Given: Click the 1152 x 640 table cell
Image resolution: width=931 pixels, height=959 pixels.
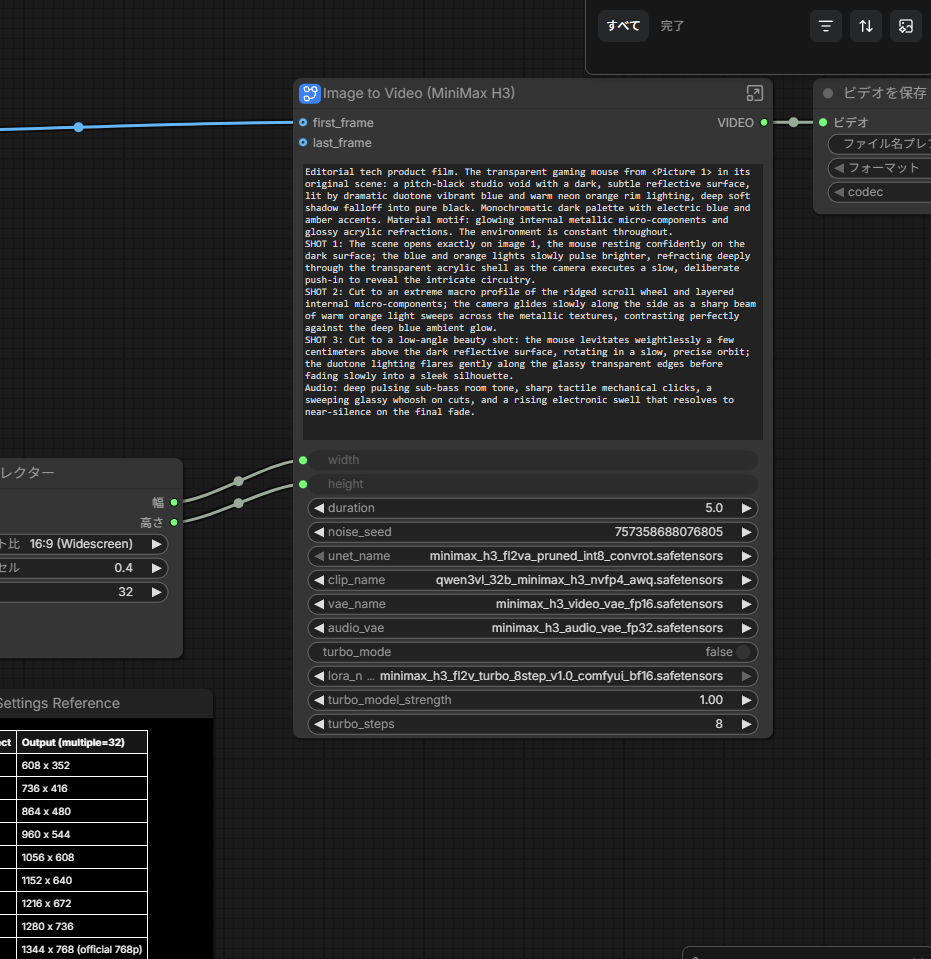Looking at the screenshot, I should (x=82, y=881).
